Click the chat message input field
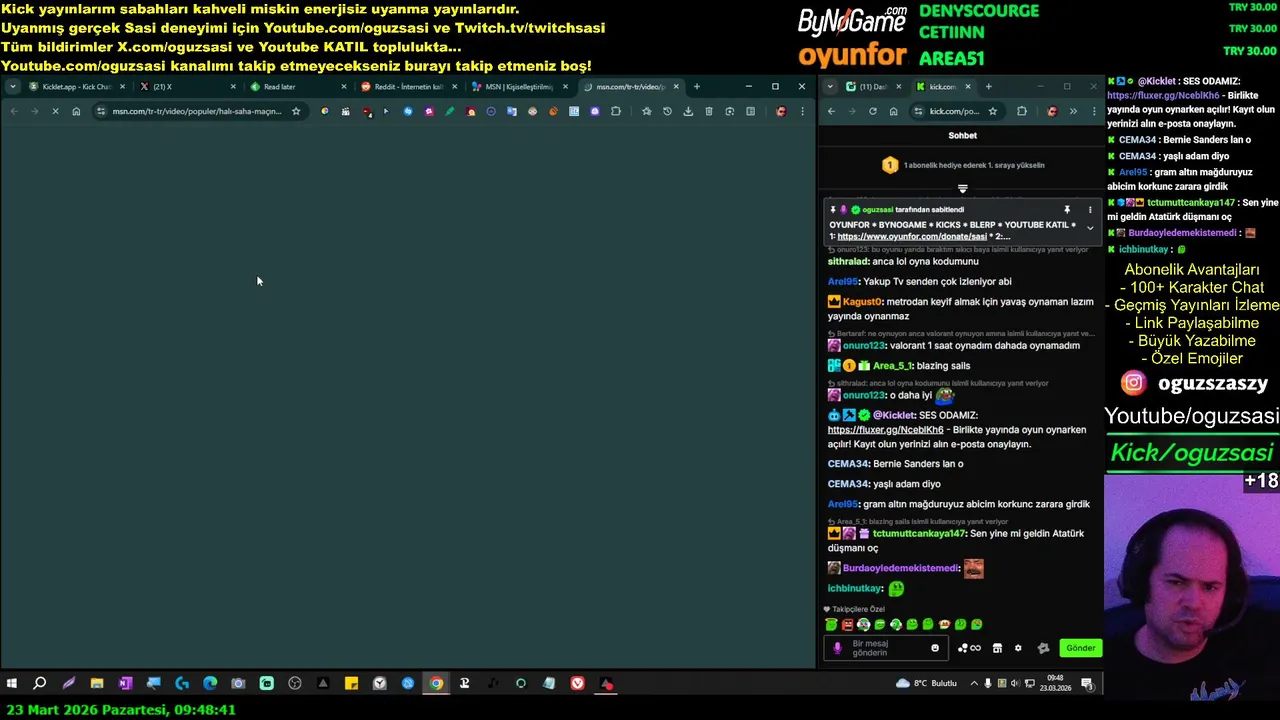Screen dimensions: 1280x720 [888, 648]
